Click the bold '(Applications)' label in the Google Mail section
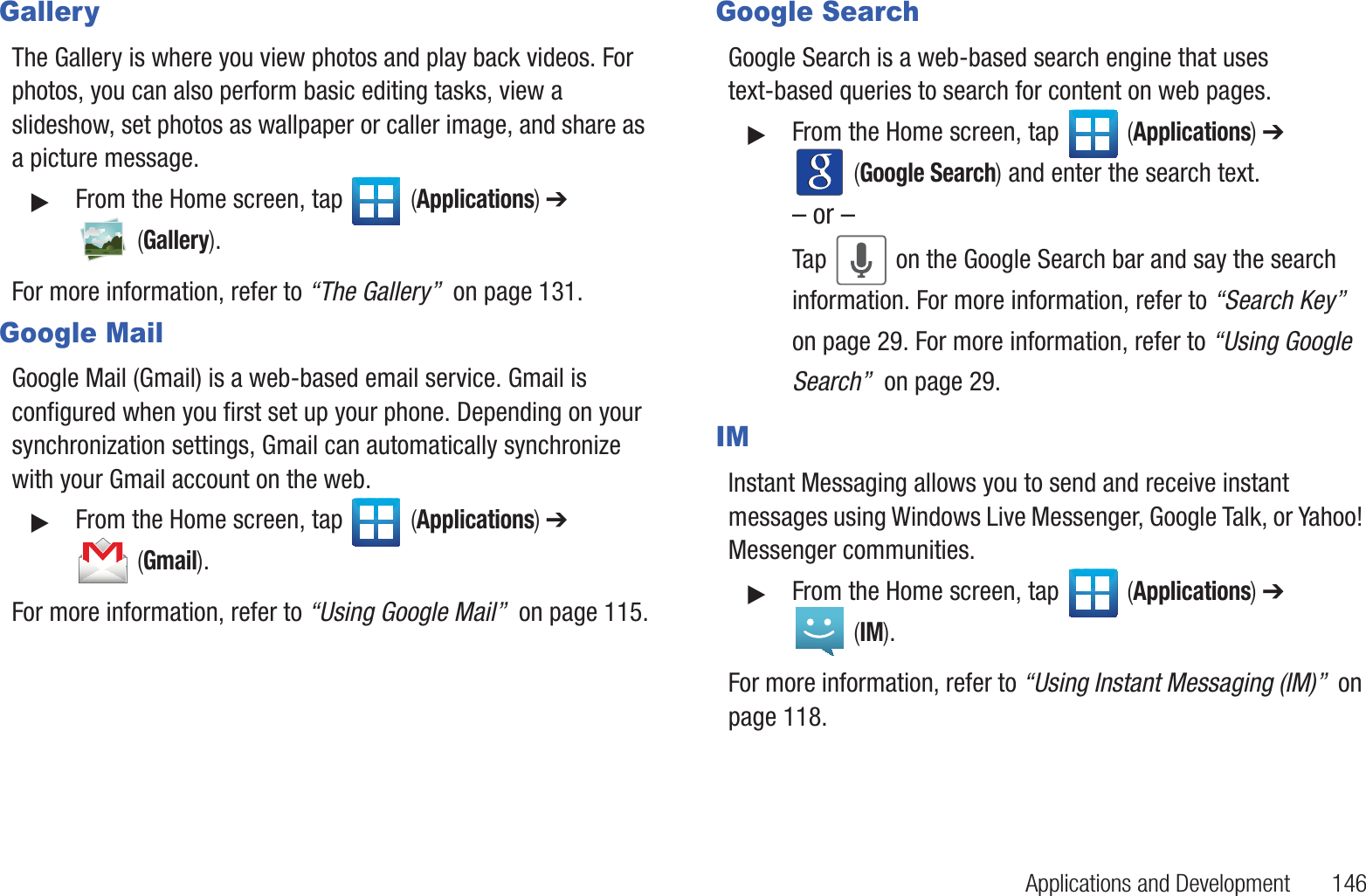 [x=475, y=520]
